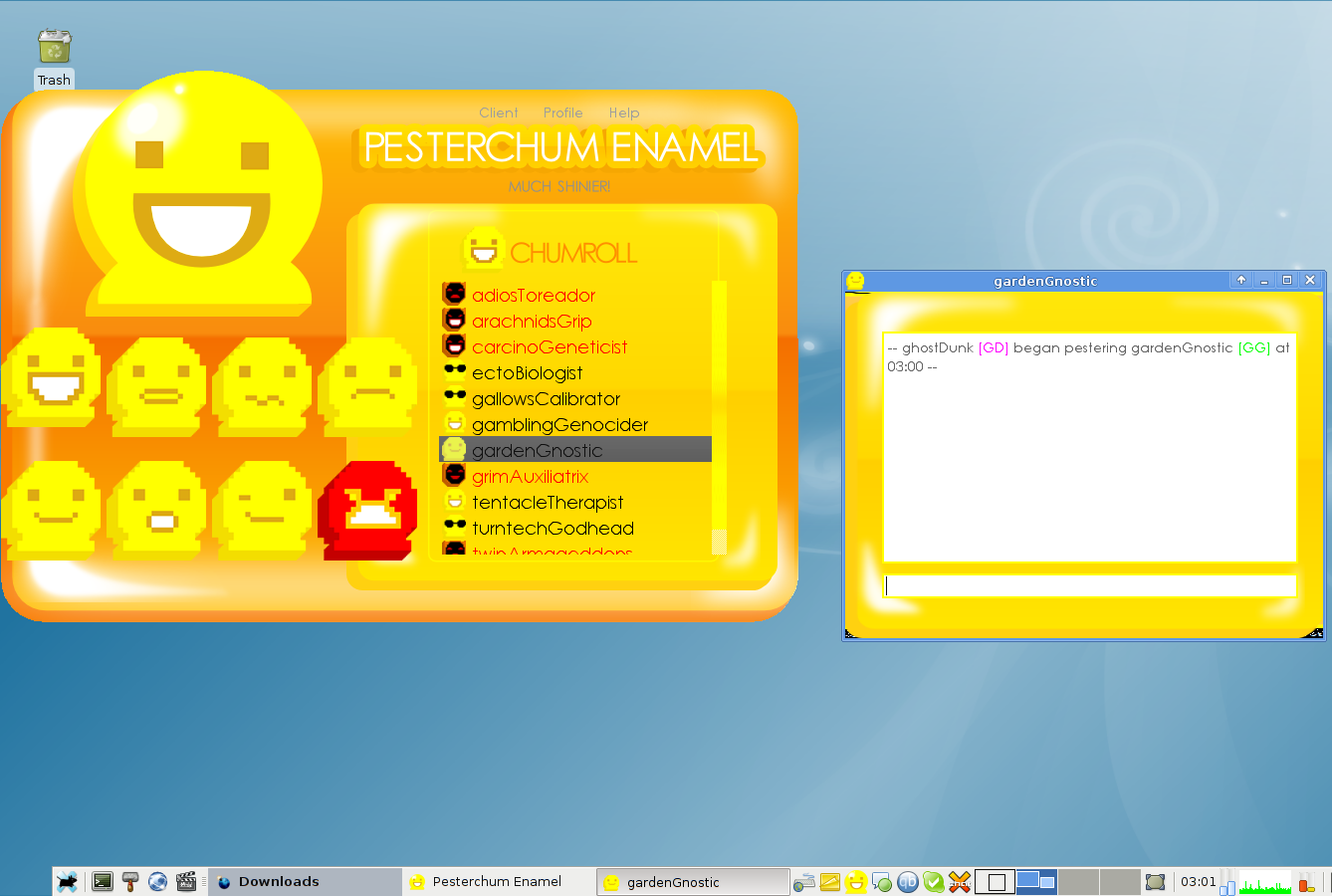The image size is (1332, 896).
Task: Select the surprised open-mouth mood face
Action: pyautogui.click(x=160, y=510)
